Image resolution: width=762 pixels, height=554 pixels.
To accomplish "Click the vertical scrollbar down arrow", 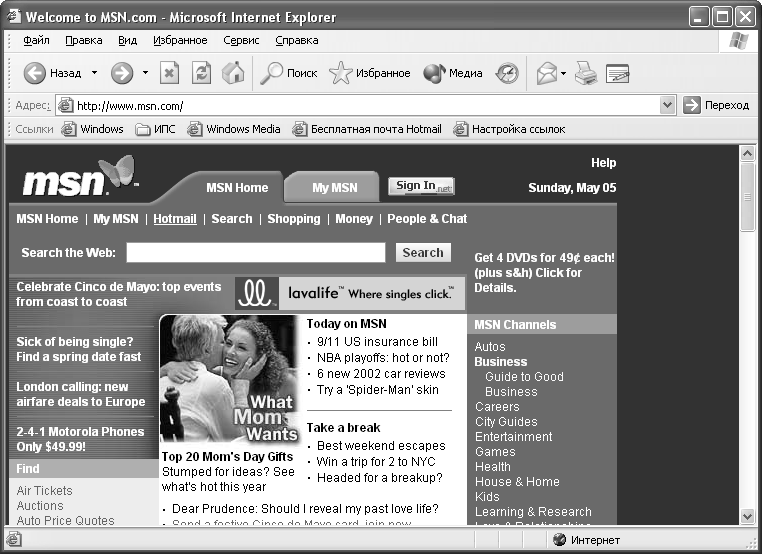I will click(747, 516).
